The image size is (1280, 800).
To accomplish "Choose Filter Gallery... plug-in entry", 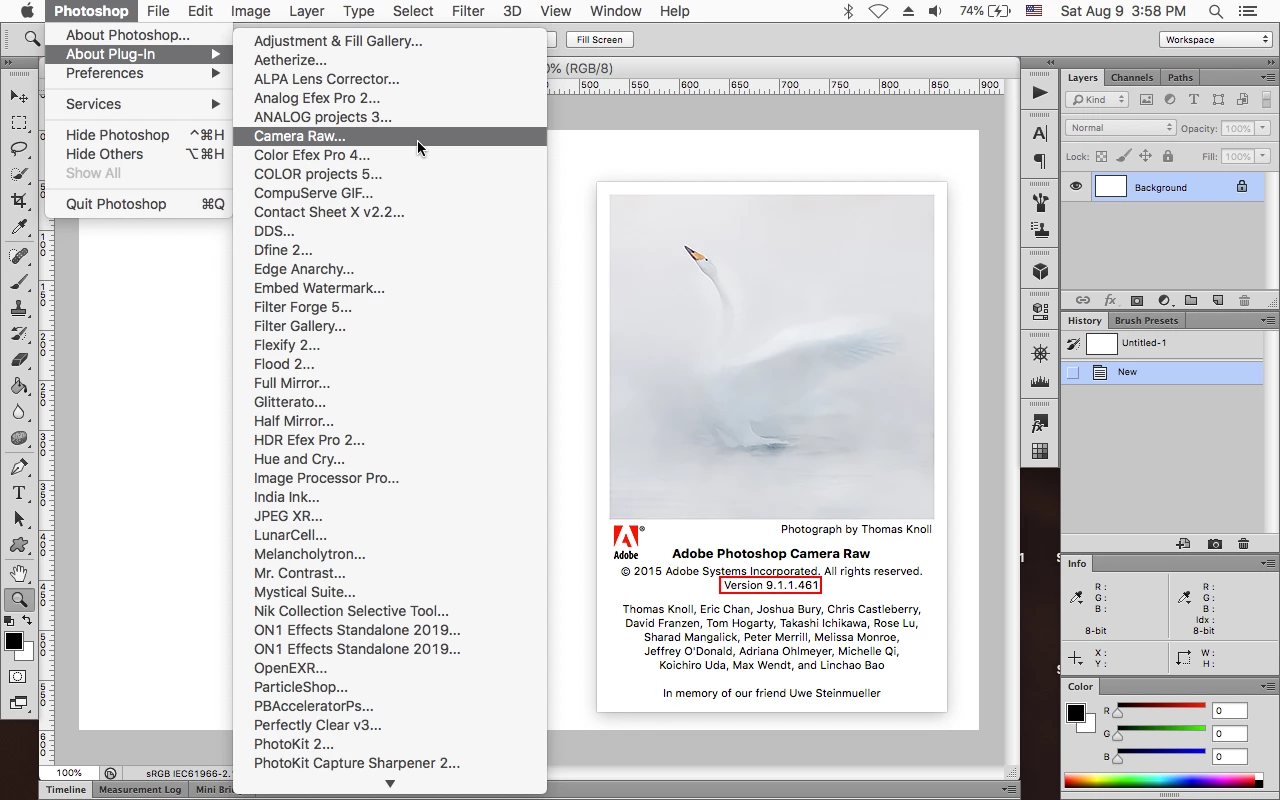I will [390, 326].
